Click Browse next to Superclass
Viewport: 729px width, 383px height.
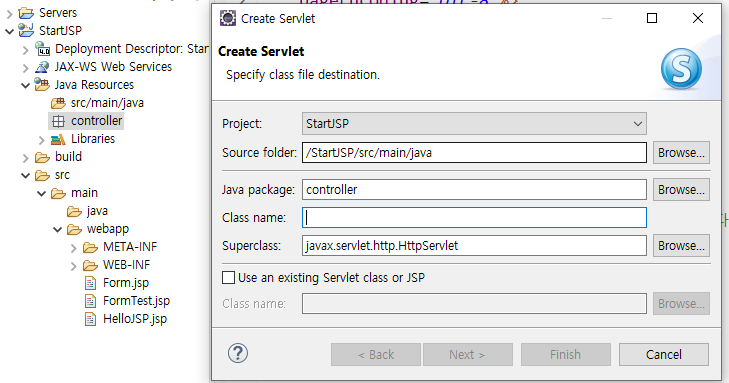(681, 245)
